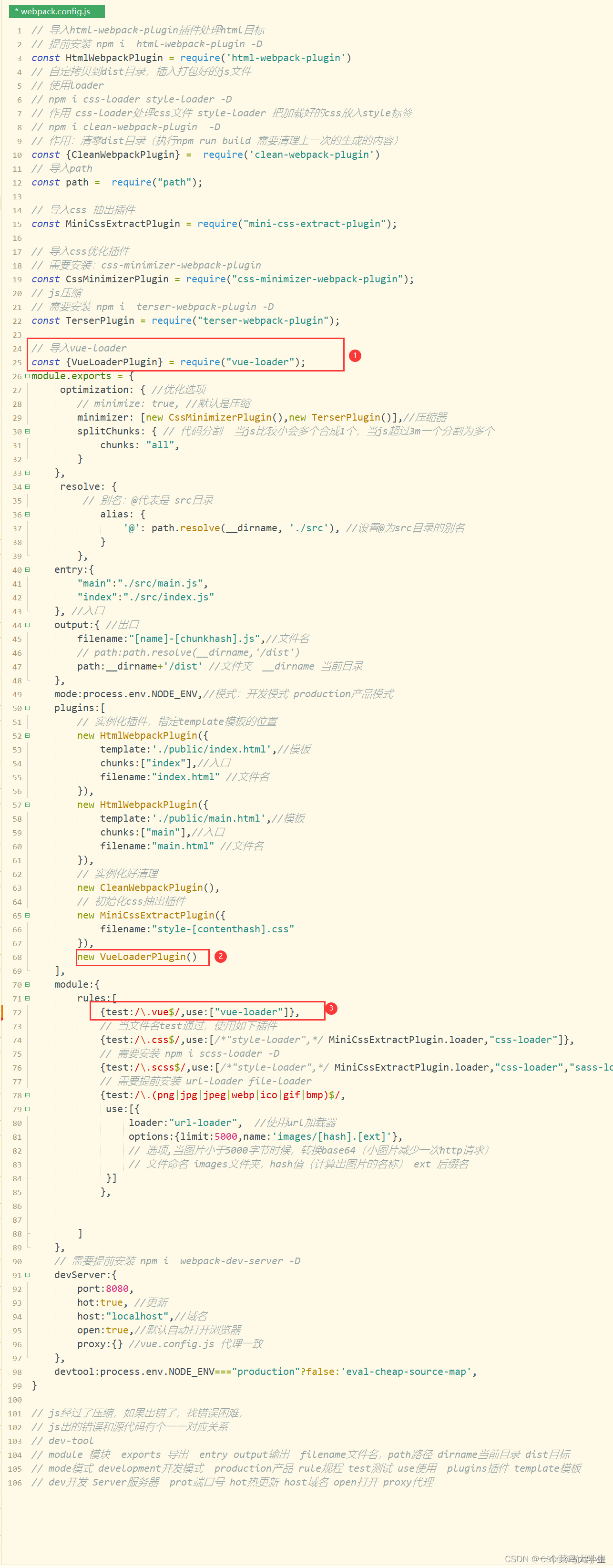Collapse the output block at line 44
This screenshot has width=613, height=1568.
pyautogui.click(x=27, y=625)
